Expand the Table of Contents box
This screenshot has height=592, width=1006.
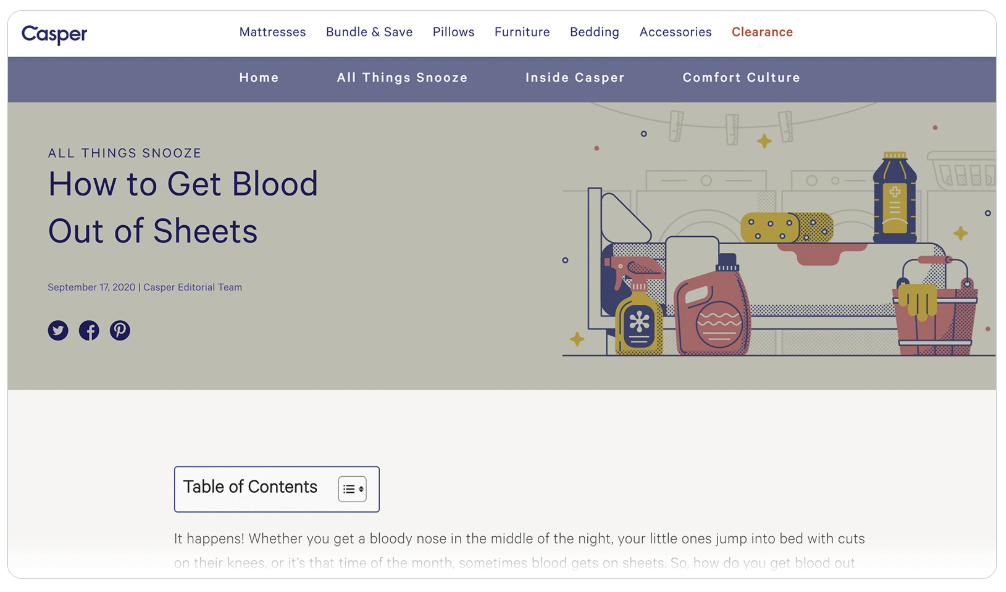250,488
